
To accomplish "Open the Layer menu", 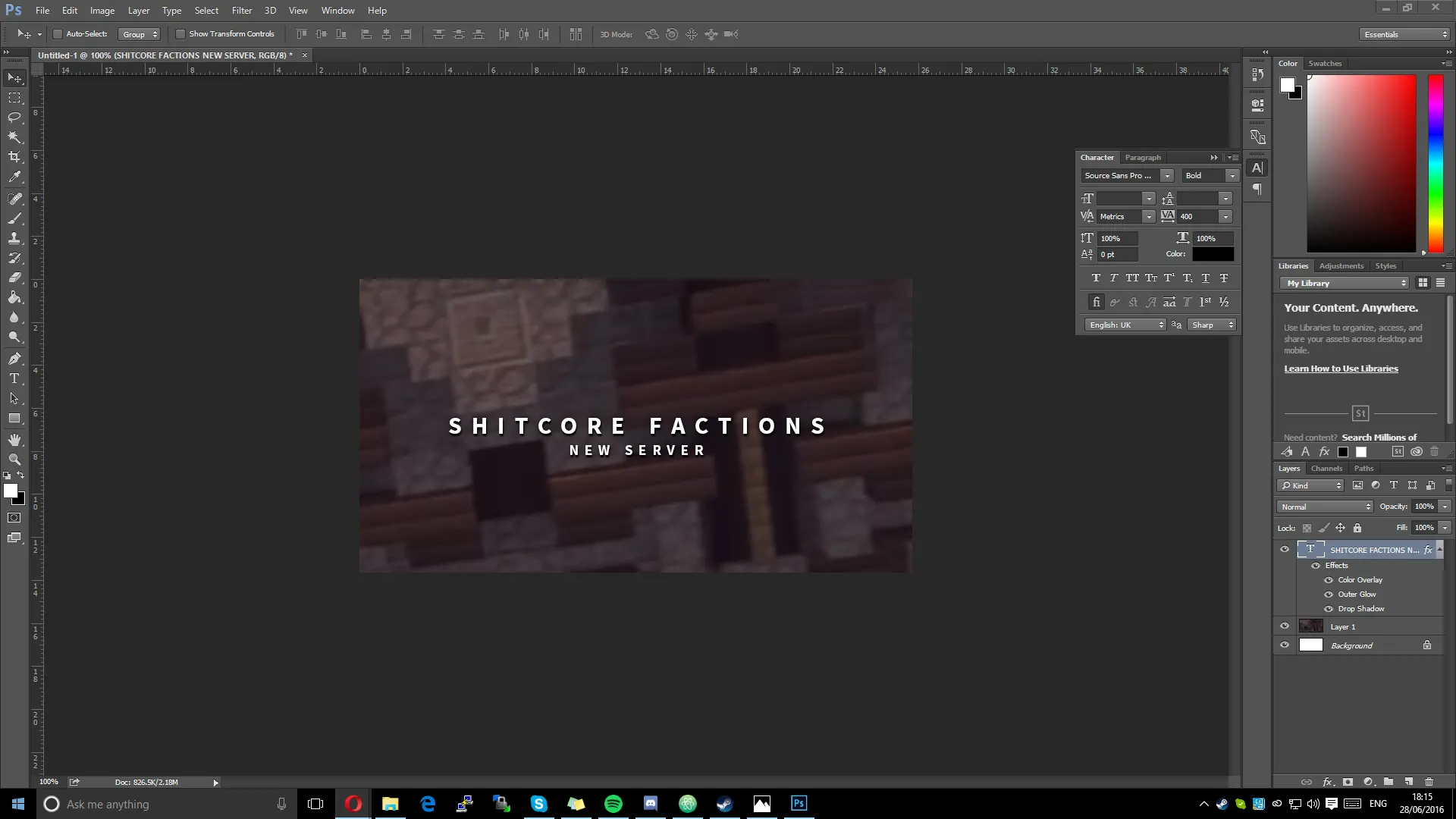I will click(139, 11).
